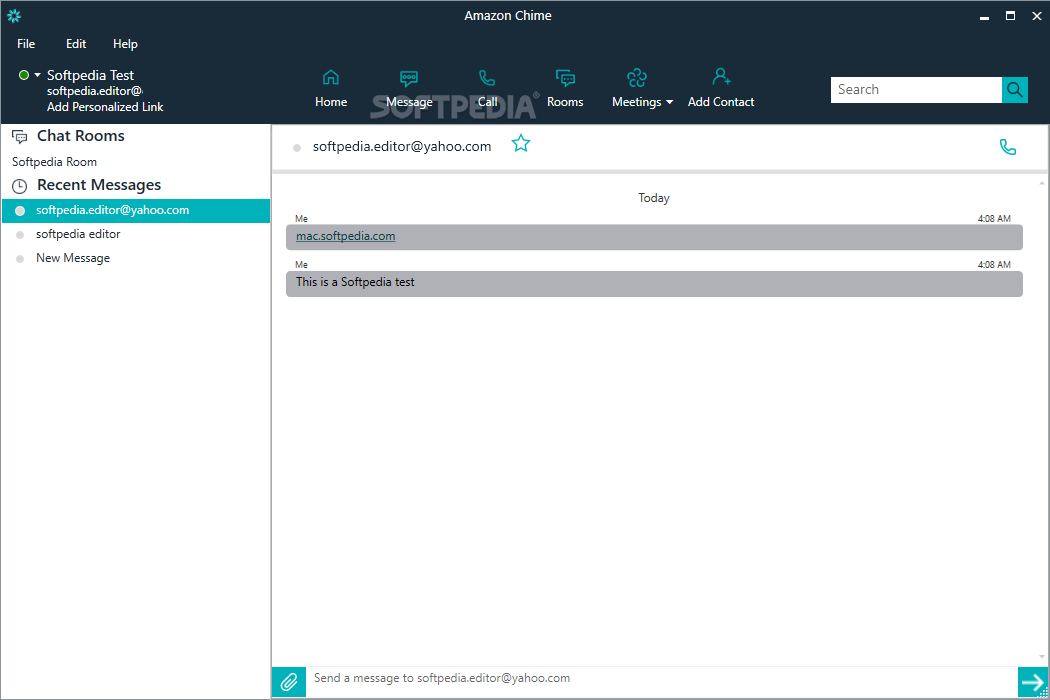This screenshot has height=700, width=1050.
Task: Click the Amazon Chime logo icon
Action: click(13, 15)
